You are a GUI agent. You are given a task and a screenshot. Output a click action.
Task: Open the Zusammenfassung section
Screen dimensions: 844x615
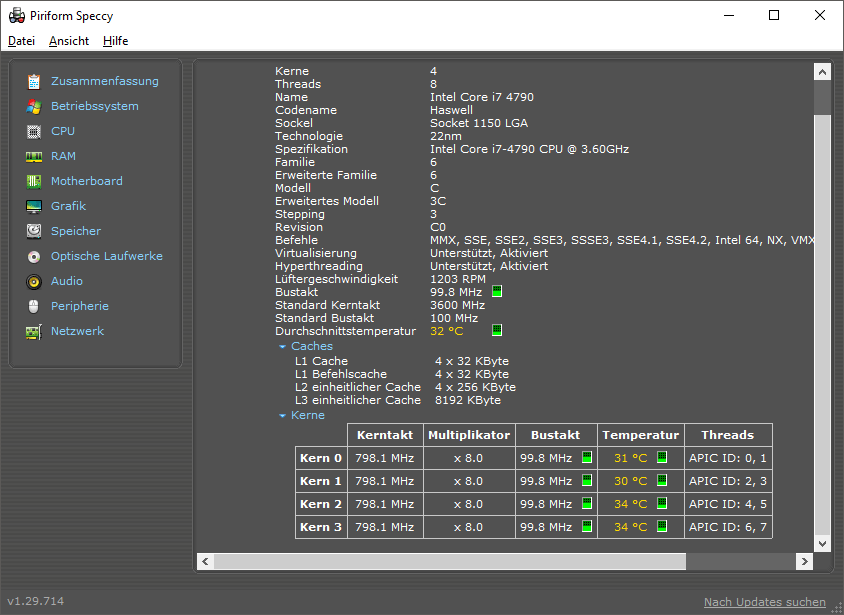pyautogui.click(x=105, y=81)
